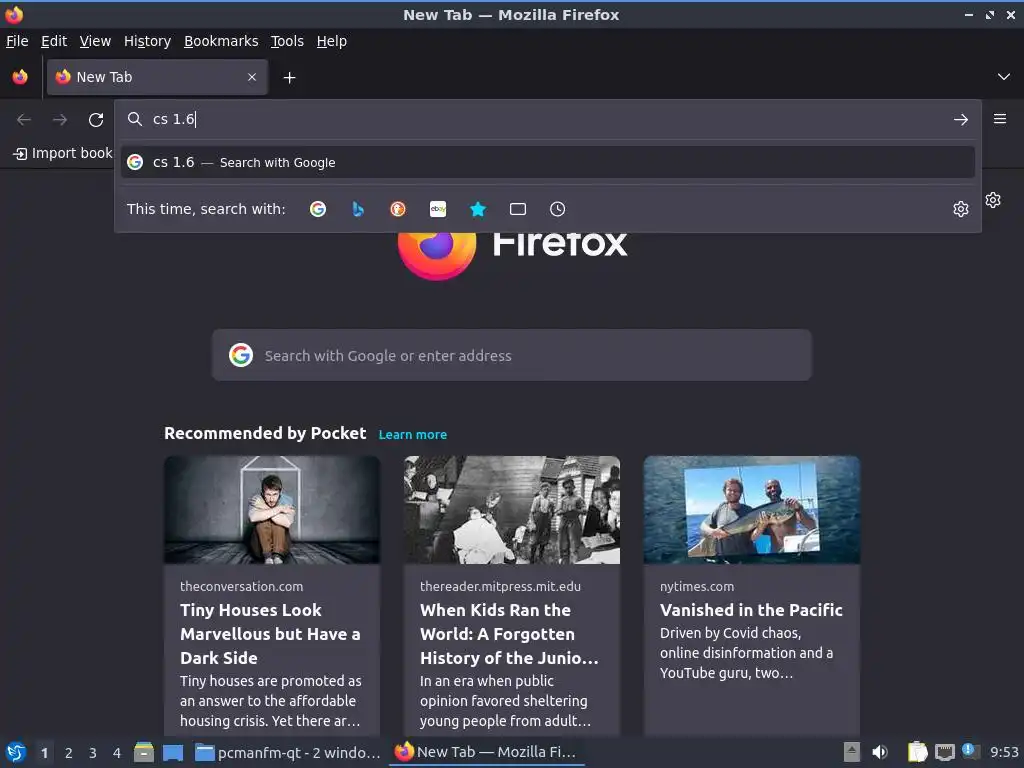
Task: Search open tabs icon
Action: [518, 209]
